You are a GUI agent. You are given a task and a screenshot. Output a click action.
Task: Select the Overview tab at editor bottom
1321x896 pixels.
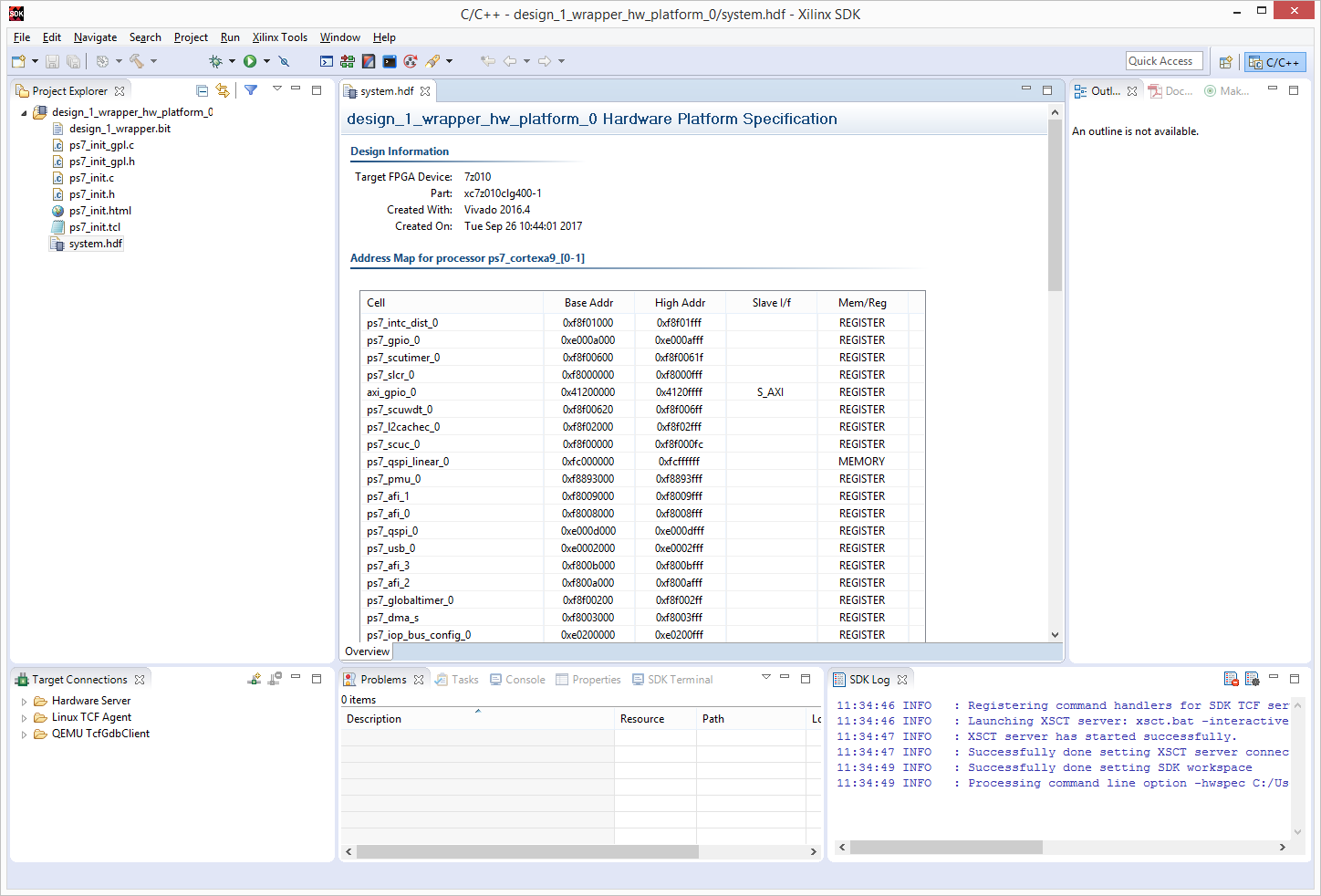[367, 651]
